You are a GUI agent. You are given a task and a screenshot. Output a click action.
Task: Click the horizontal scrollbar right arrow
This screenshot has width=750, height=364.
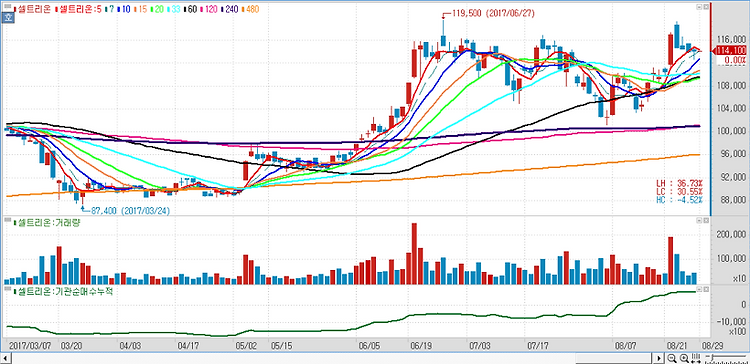coord(659,358)
